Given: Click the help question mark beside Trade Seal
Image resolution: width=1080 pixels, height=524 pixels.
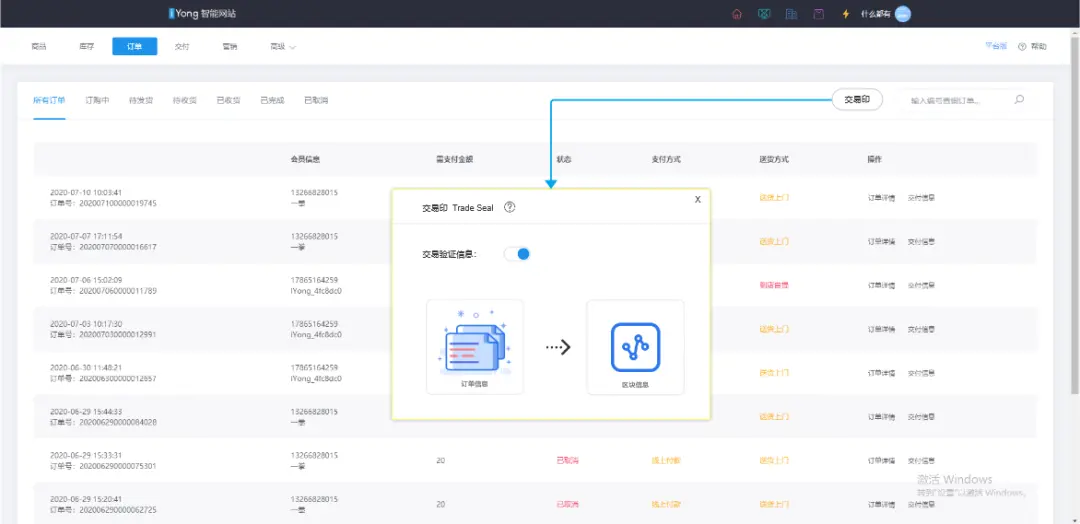Looking at the screenshot, I should point(510,208).
